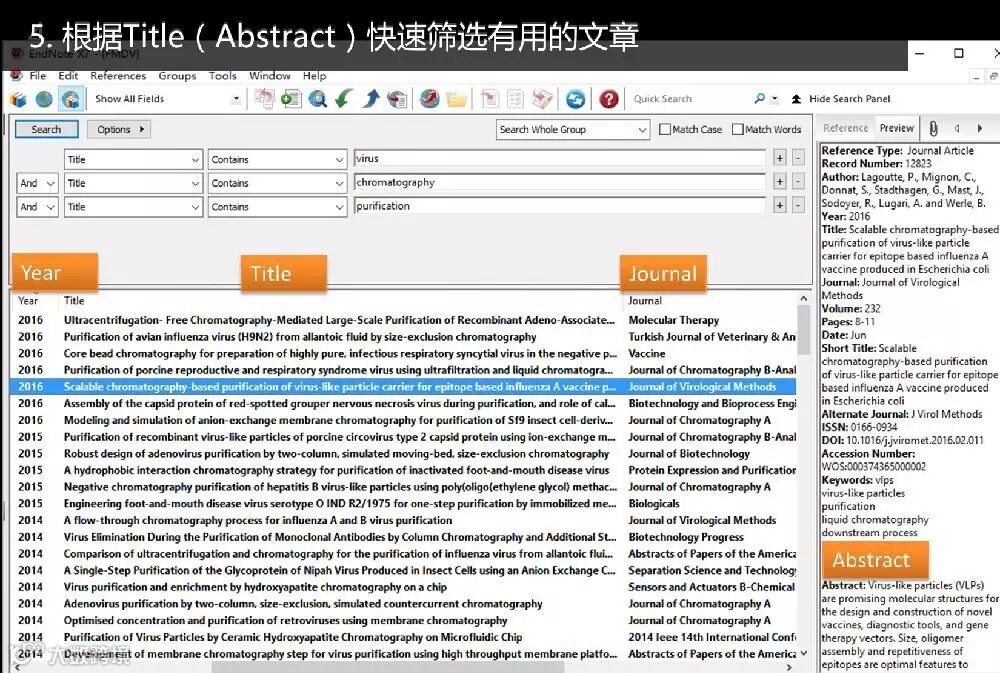
Task: Sort list by the Year column header
Action: point(28,300)
